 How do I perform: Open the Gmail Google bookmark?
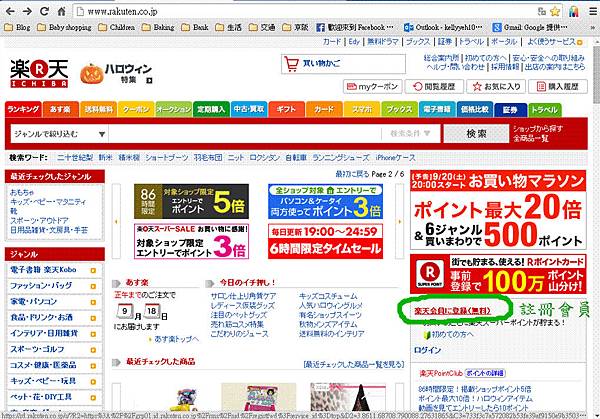(x=530, y=27)
